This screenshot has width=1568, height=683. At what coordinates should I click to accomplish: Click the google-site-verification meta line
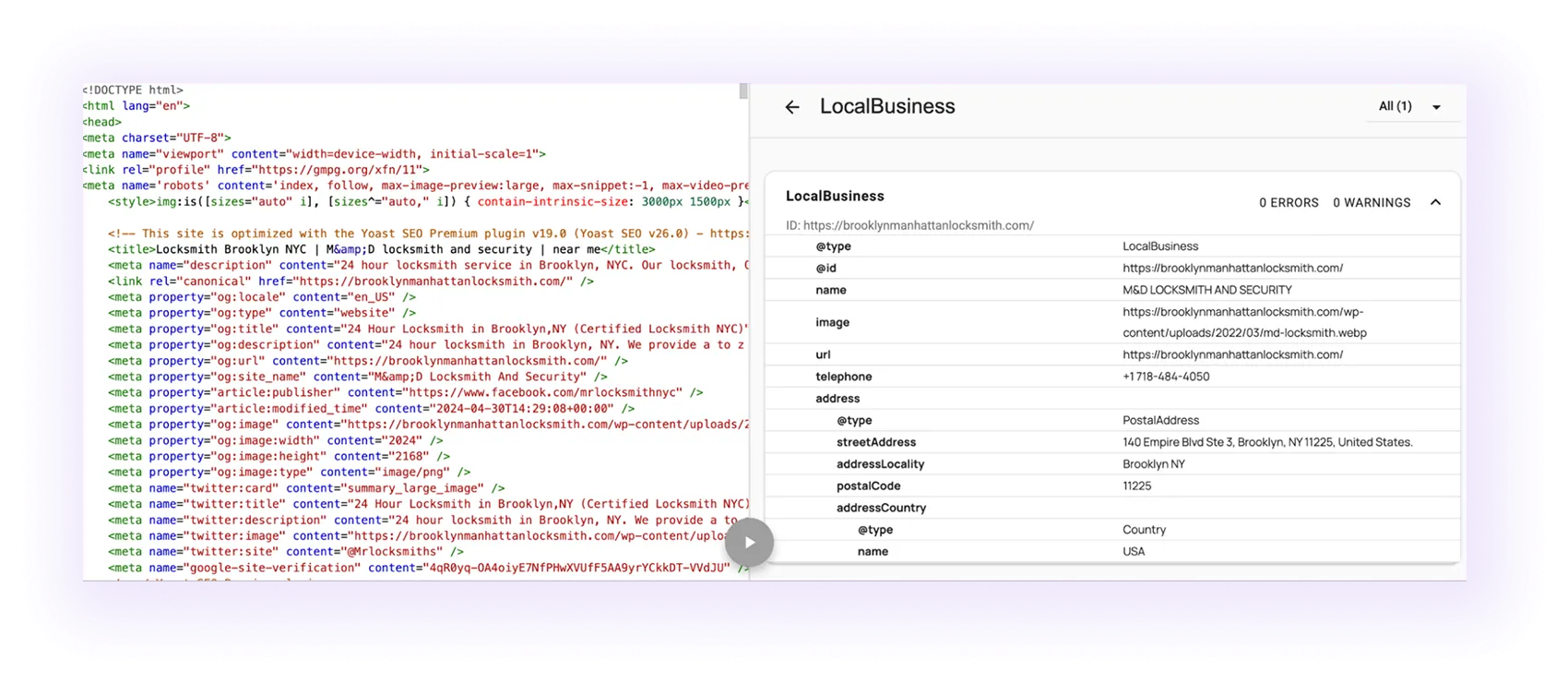point(428,568)
